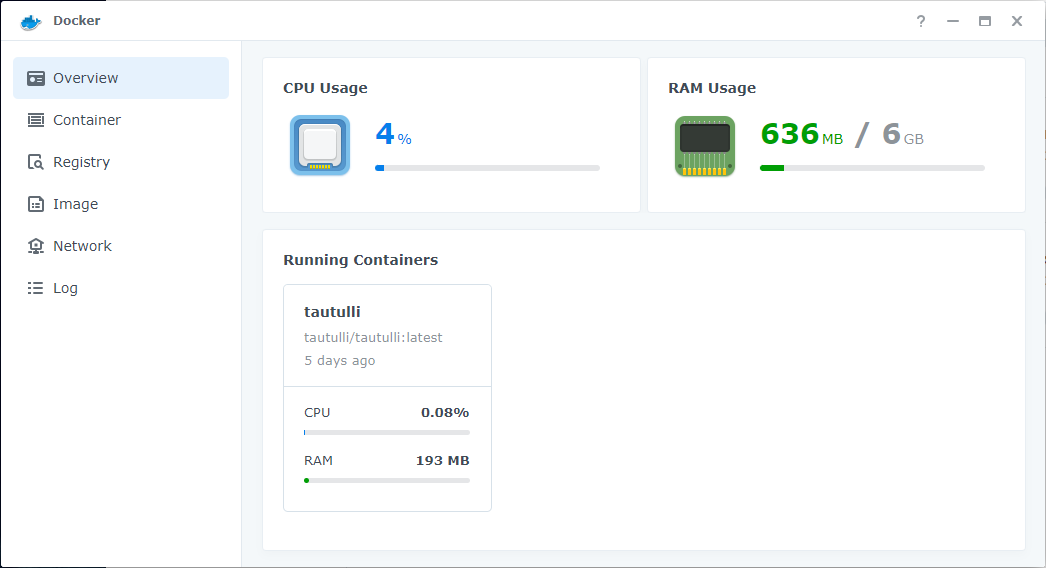Screen dimensions: 1046x568
Task: Close the Docker window
Action: 1017,21
